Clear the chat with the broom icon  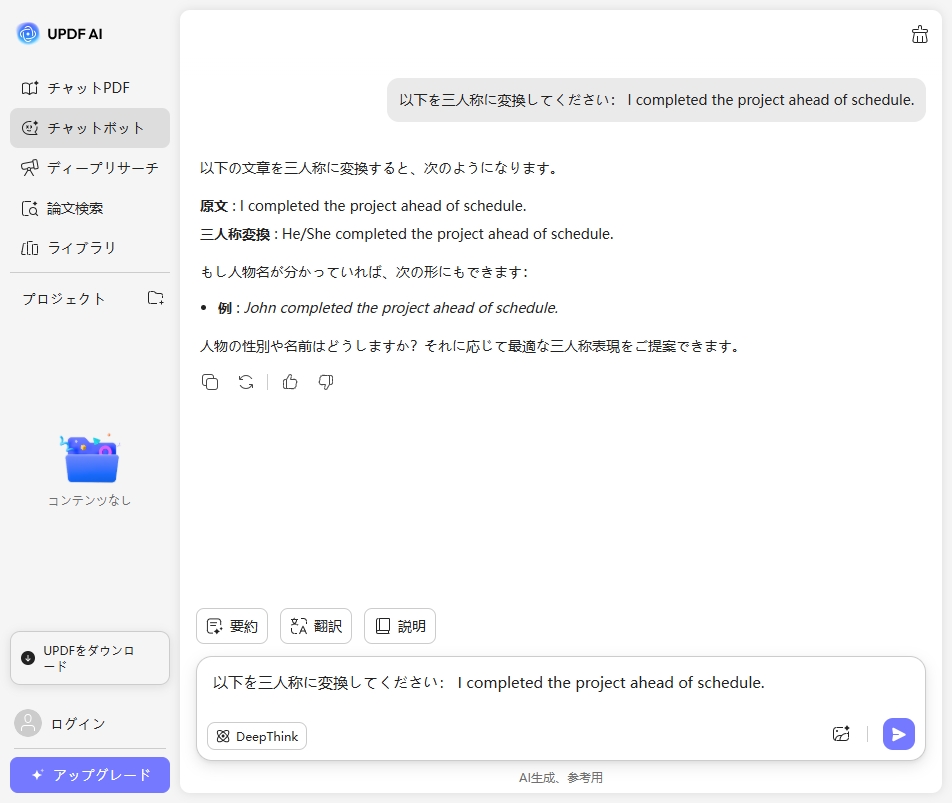920,35
